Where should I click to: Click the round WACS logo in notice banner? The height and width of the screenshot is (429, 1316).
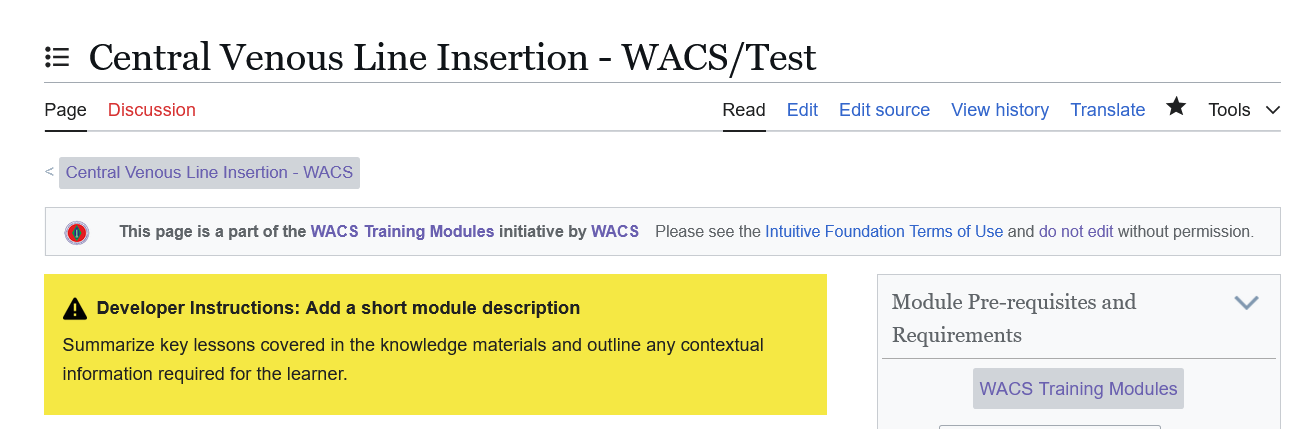[x=76, y=232]
